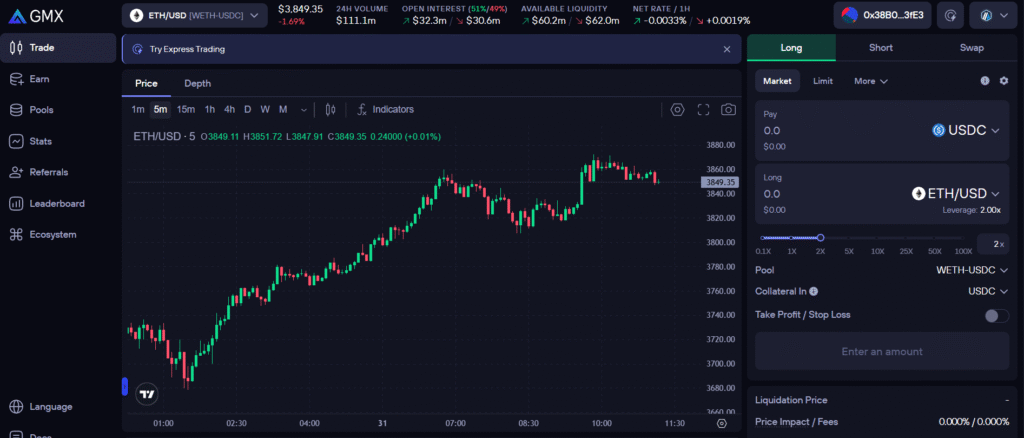Click the leverage slider handle

(821, 238)
